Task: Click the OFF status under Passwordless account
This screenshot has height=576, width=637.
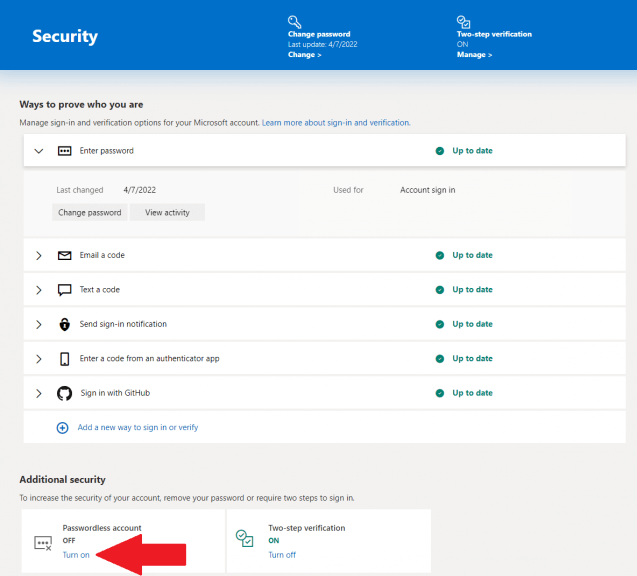Action: coord(69,541)
